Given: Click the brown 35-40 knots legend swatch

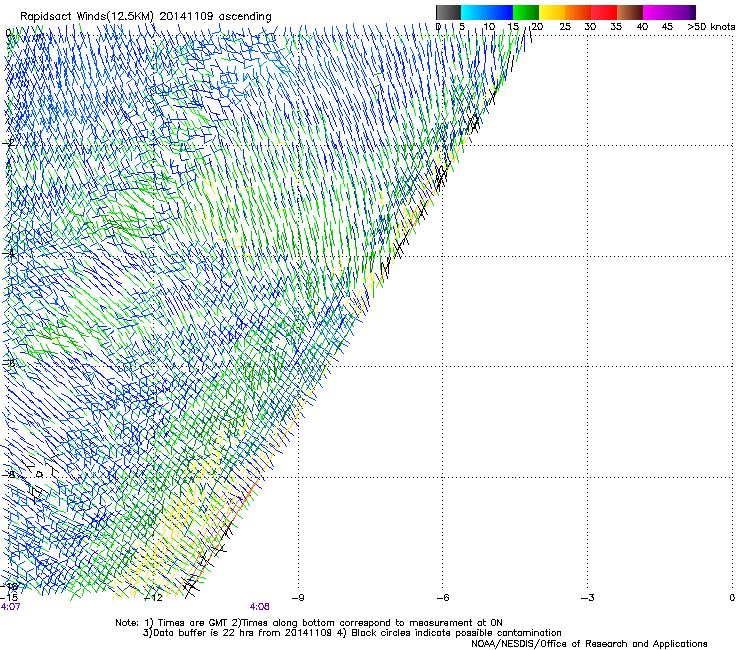Looking at the screenshot, I should 630,12.
